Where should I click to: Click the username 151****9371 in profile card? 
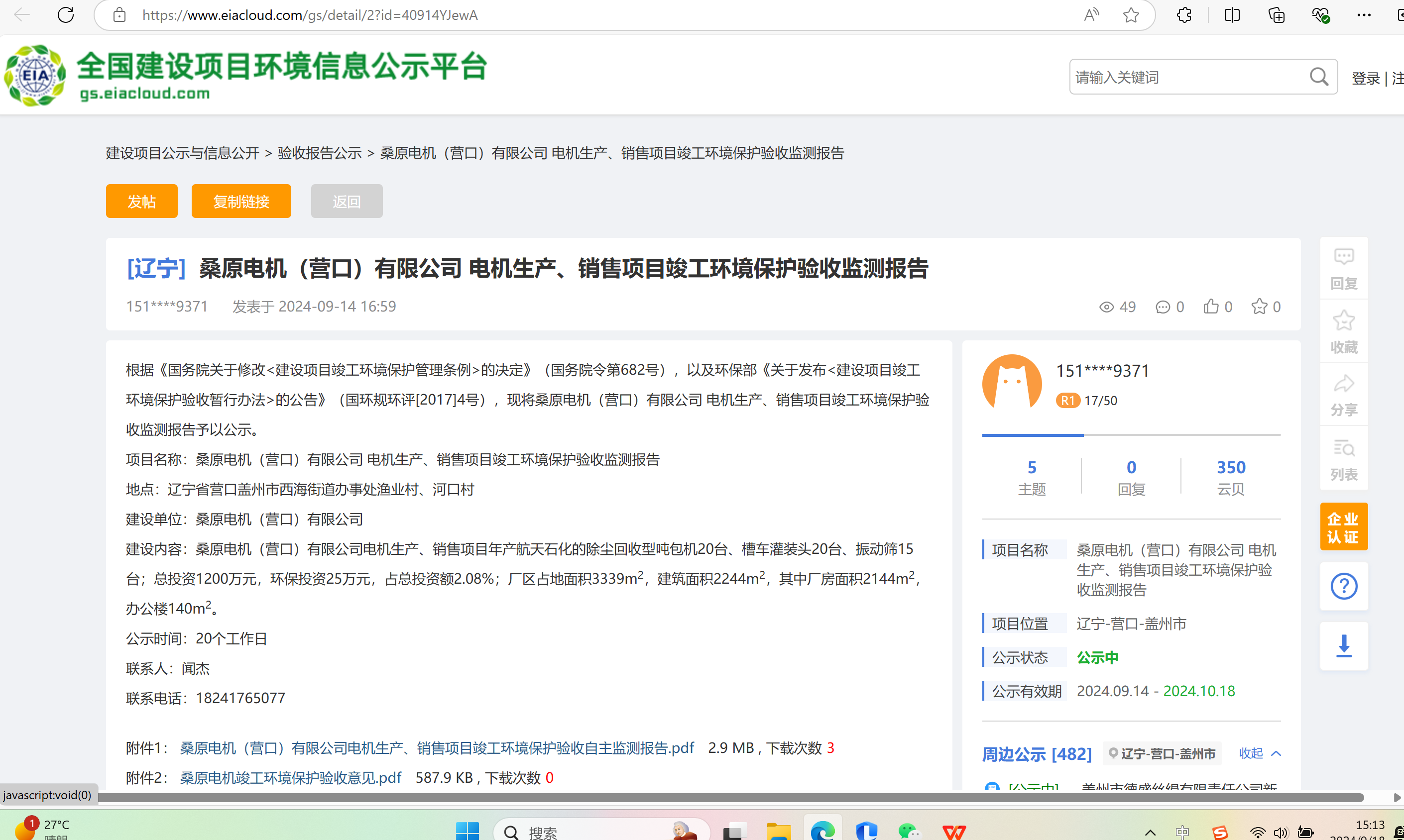(x=1103, y=371)
